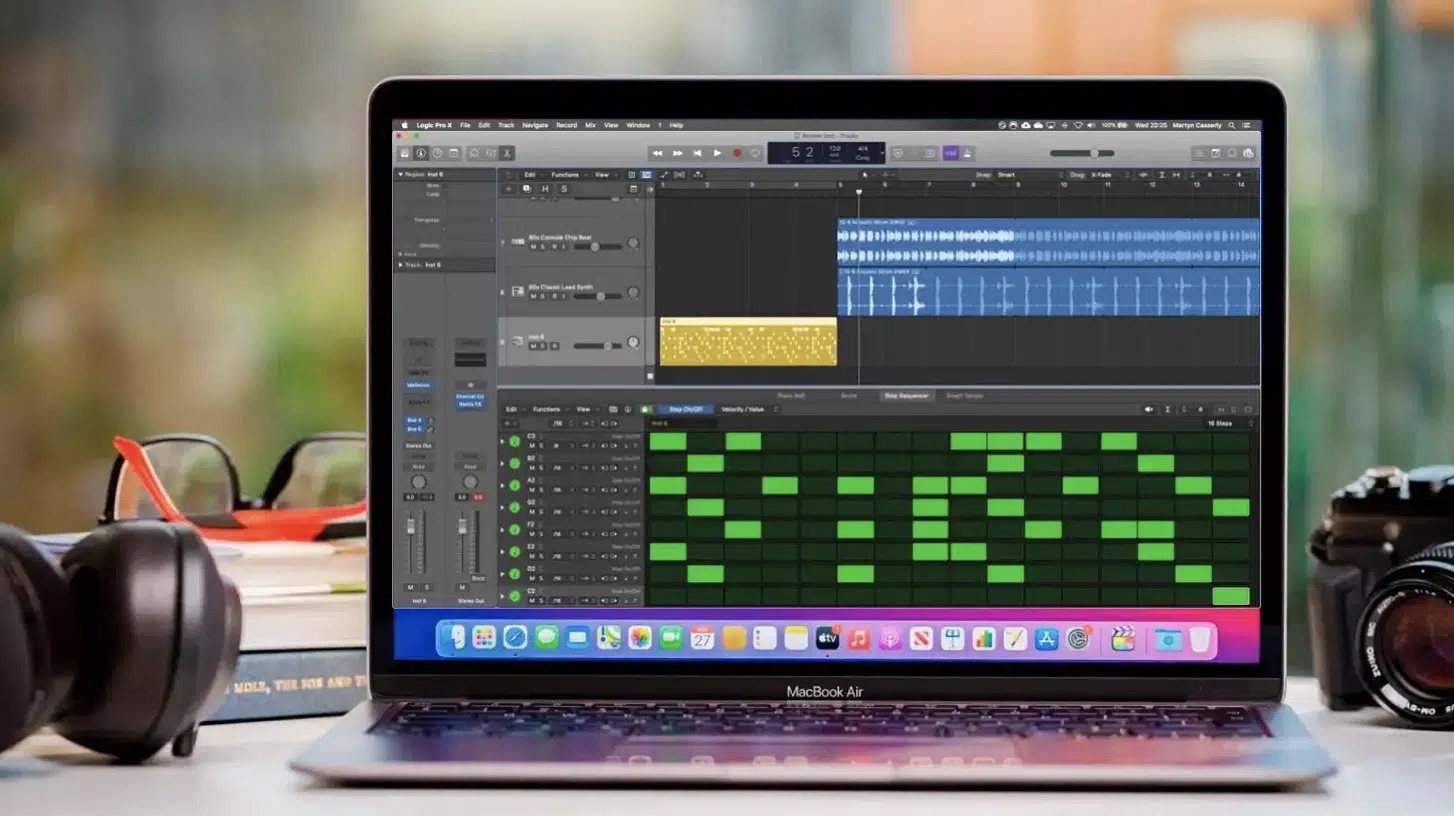The height and width of the screenshot is (816, 1454).
Task: Toggle the Cycle mode button
Action: click(755, 153)
